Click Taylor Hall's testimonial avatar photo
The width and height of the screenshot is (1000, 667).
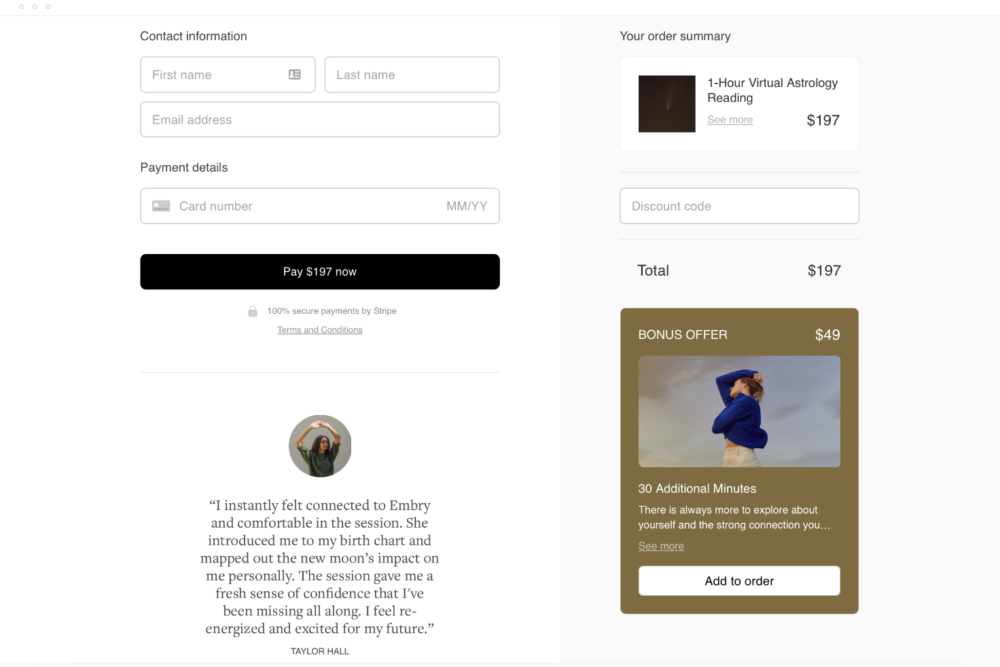[x=319, y=446]
